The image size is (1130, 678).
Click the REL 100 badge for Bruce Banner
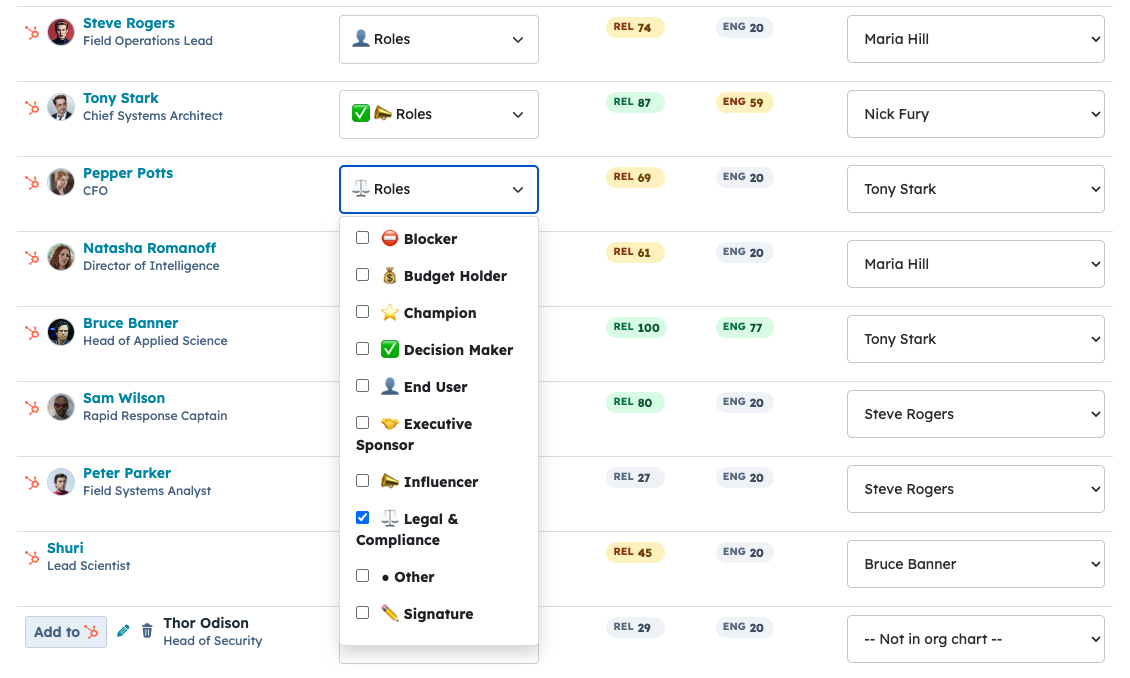636,327
